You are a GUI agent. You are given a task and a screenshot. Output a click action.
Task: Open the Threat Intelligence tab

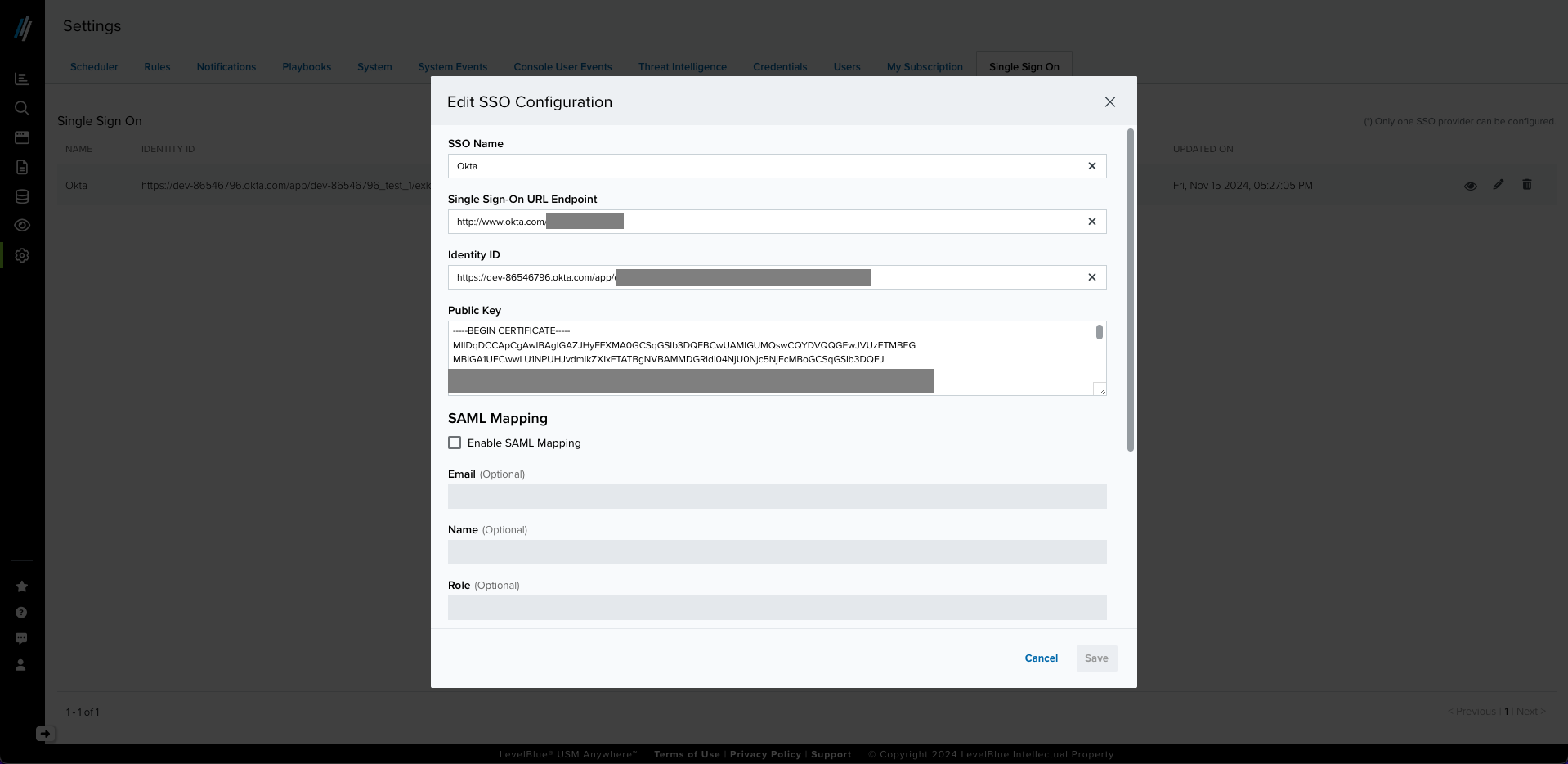(x=683, y=67)
